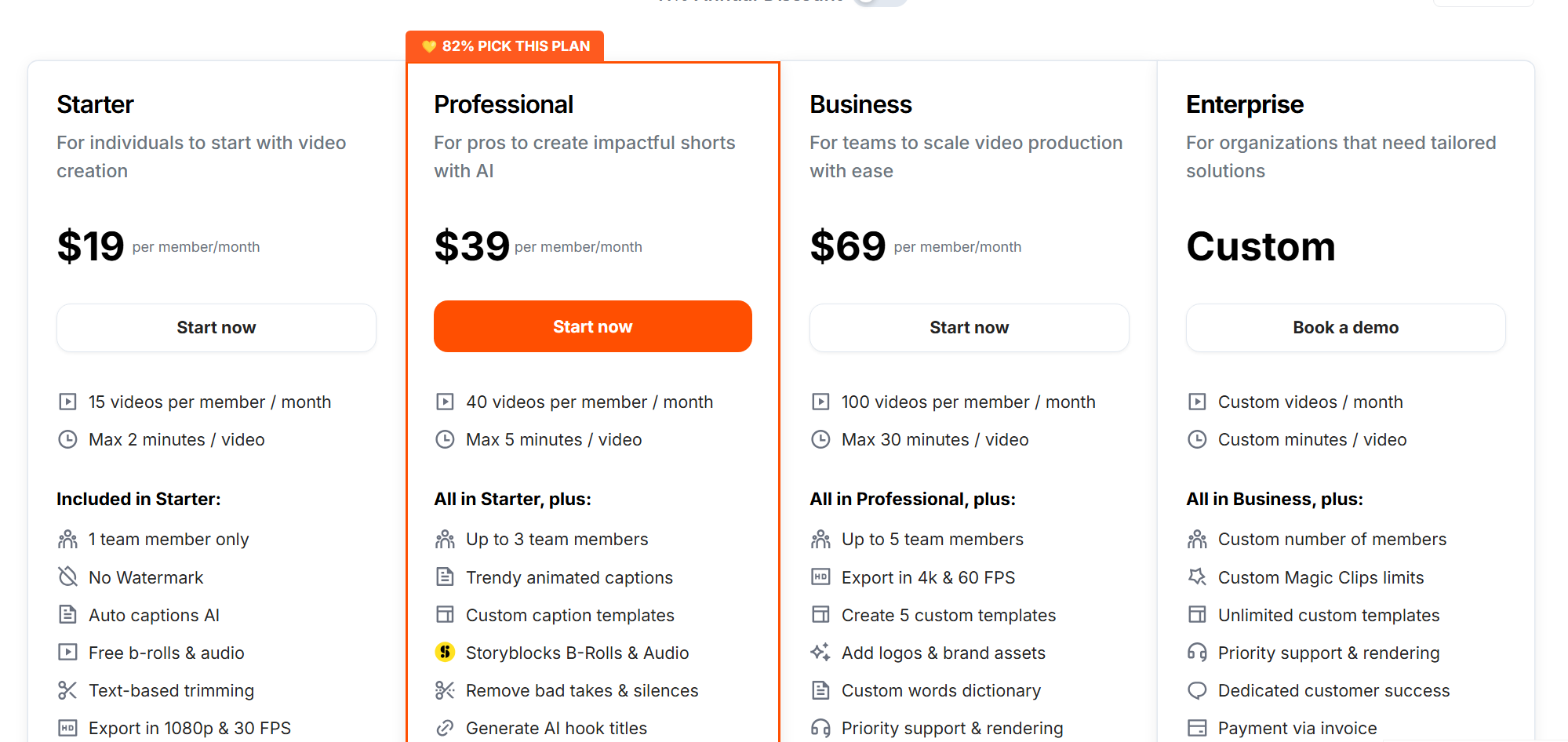Toggle the annual discount switch
The height and width of the screenshot is (742, 1568).
click(879, 2)
